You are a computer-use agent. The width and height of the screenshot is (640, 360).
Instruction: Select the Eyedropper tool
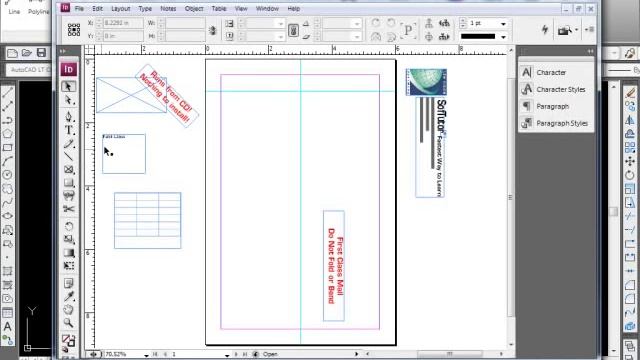[x=69, y=296]
